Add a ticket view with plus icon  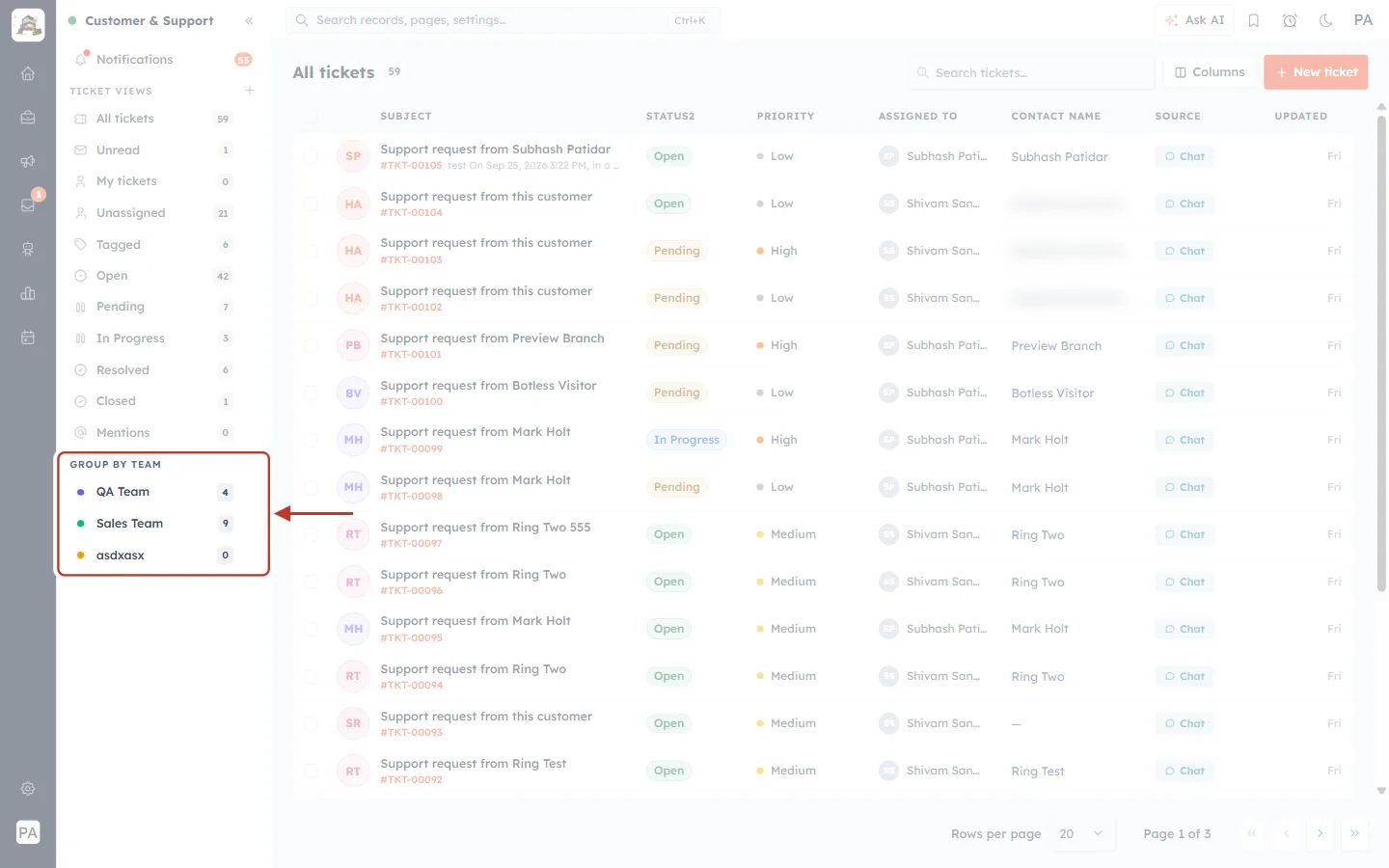pyautogui.click(x=250, y=91)
